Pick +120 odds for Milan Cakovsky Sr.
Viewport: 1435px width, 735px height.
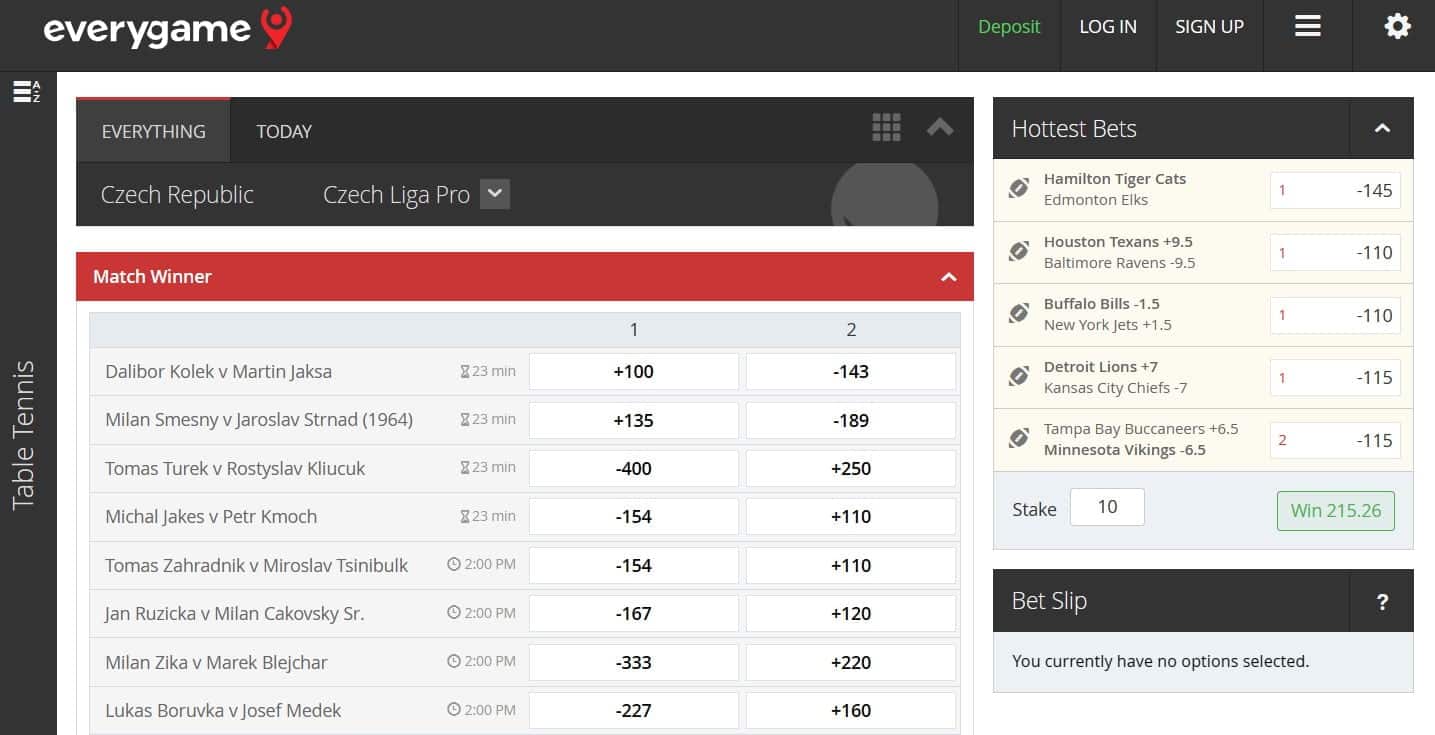tap(851, 613)
